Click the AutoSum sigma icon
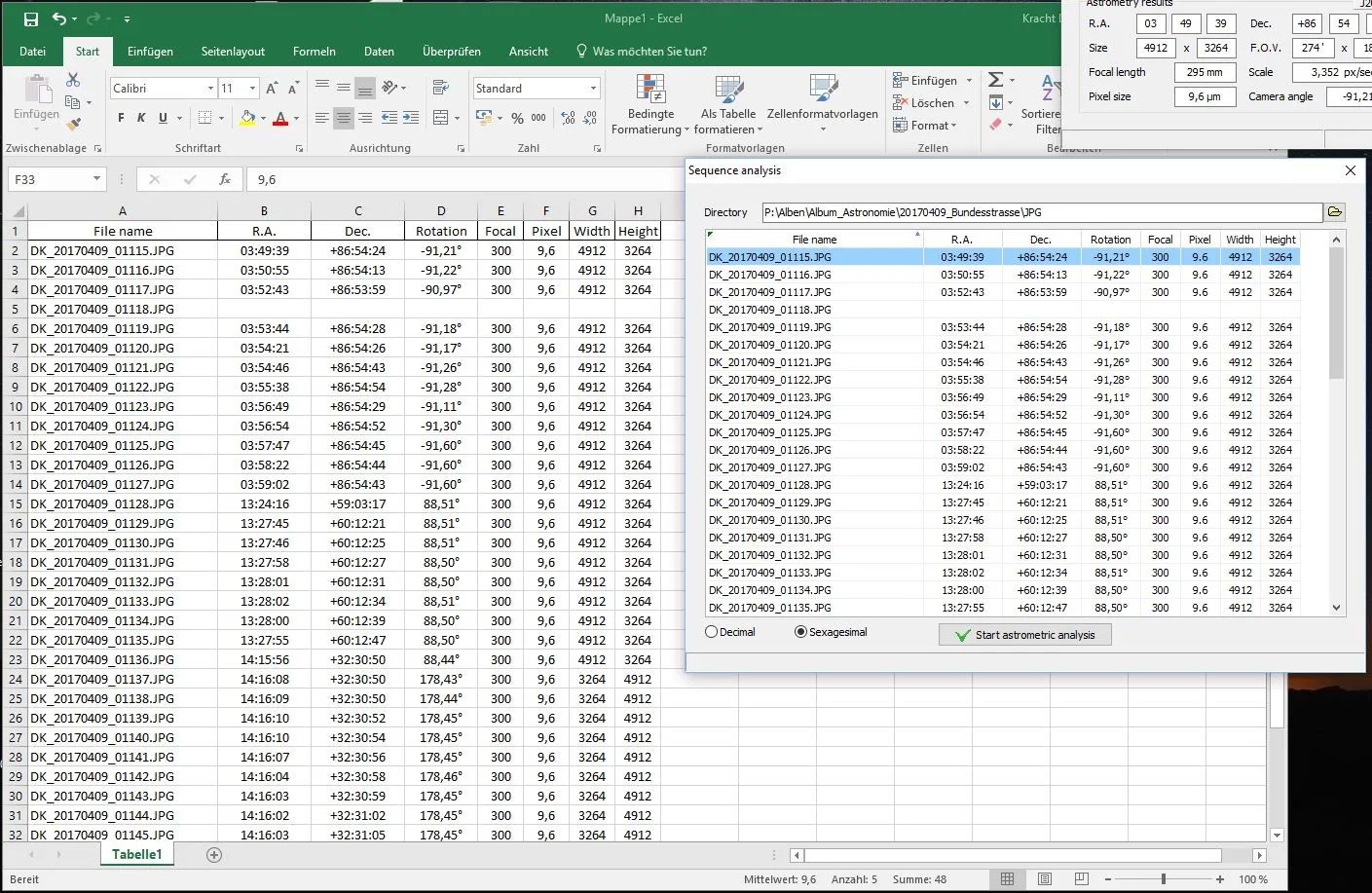1372x893 pixels. [995, 80]
